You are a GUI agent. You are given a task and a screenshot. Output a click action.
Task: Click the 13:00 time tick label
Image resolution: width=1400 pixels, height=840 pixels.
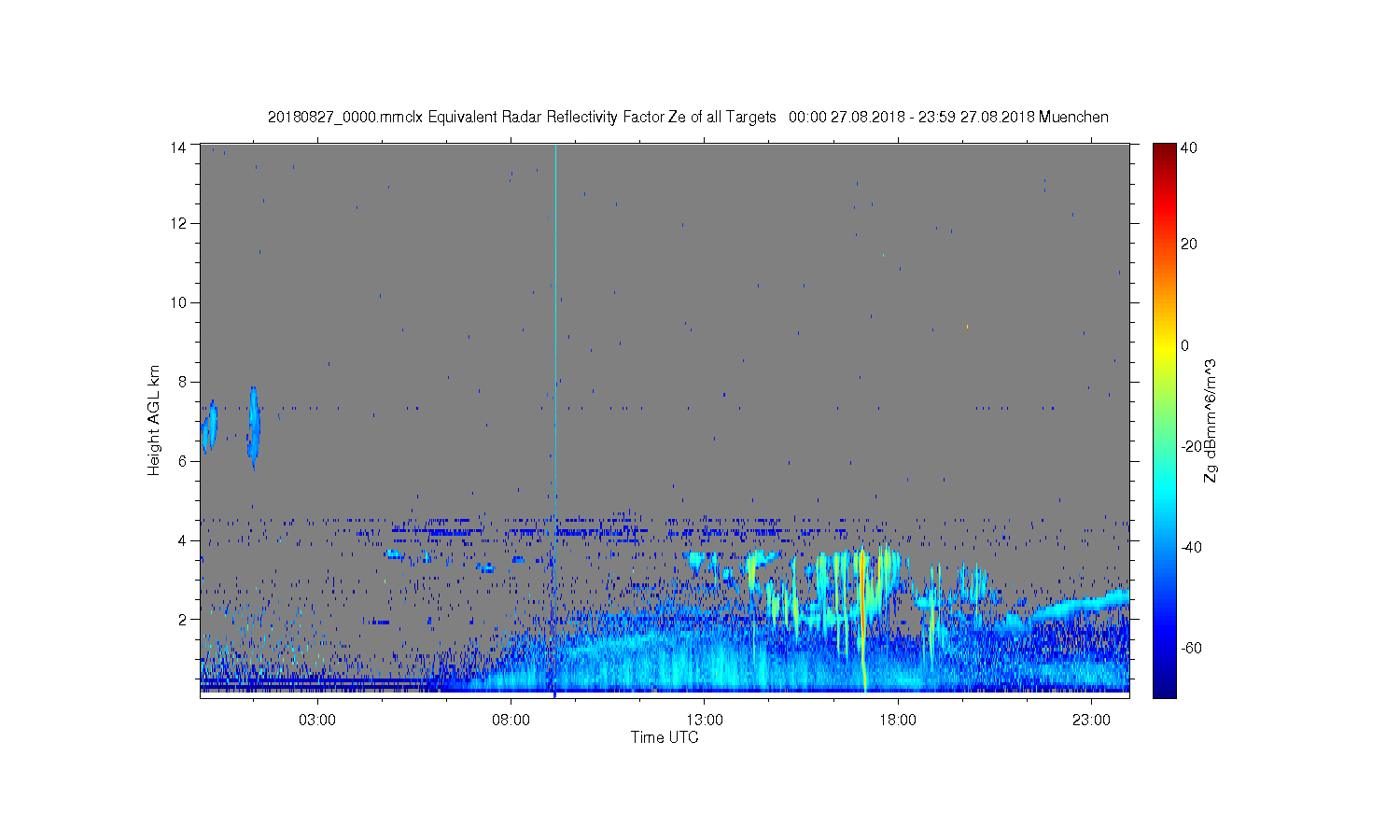[x=705, y=720]
